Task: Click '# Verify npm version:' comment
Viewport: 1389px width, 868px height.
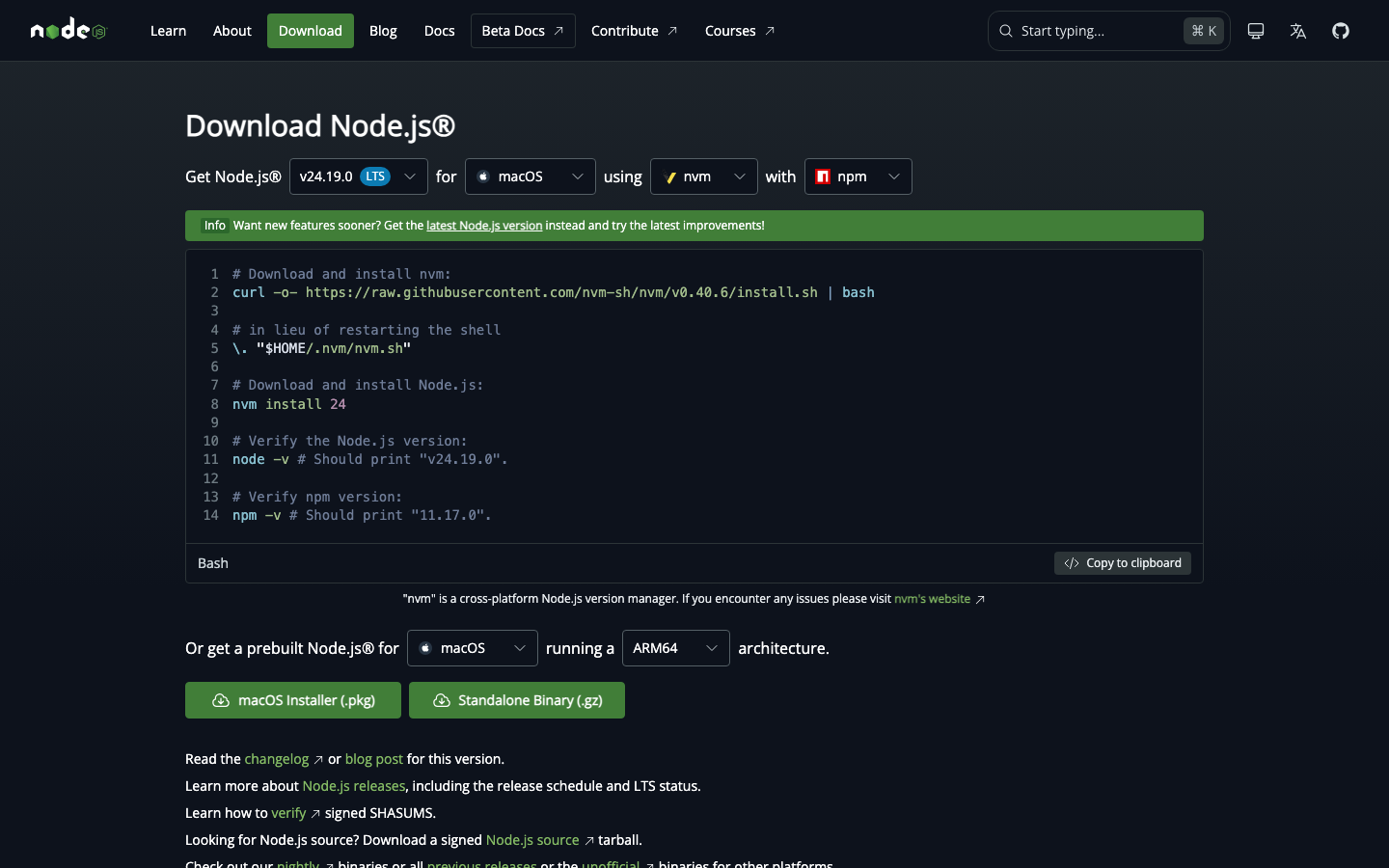Action: pyautogui.click(x=317, y=497)
